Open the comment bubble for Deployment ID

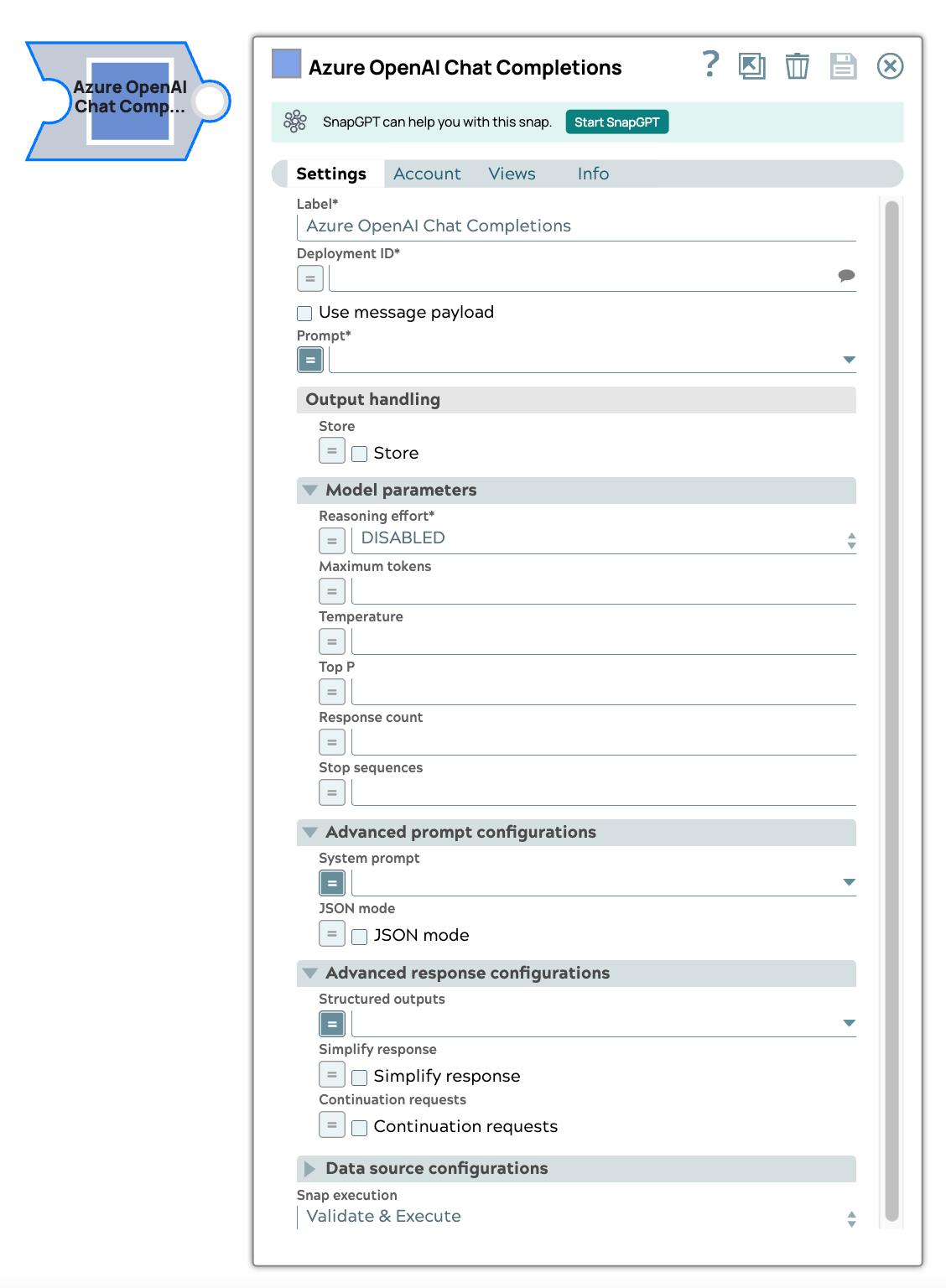[847, 275]
